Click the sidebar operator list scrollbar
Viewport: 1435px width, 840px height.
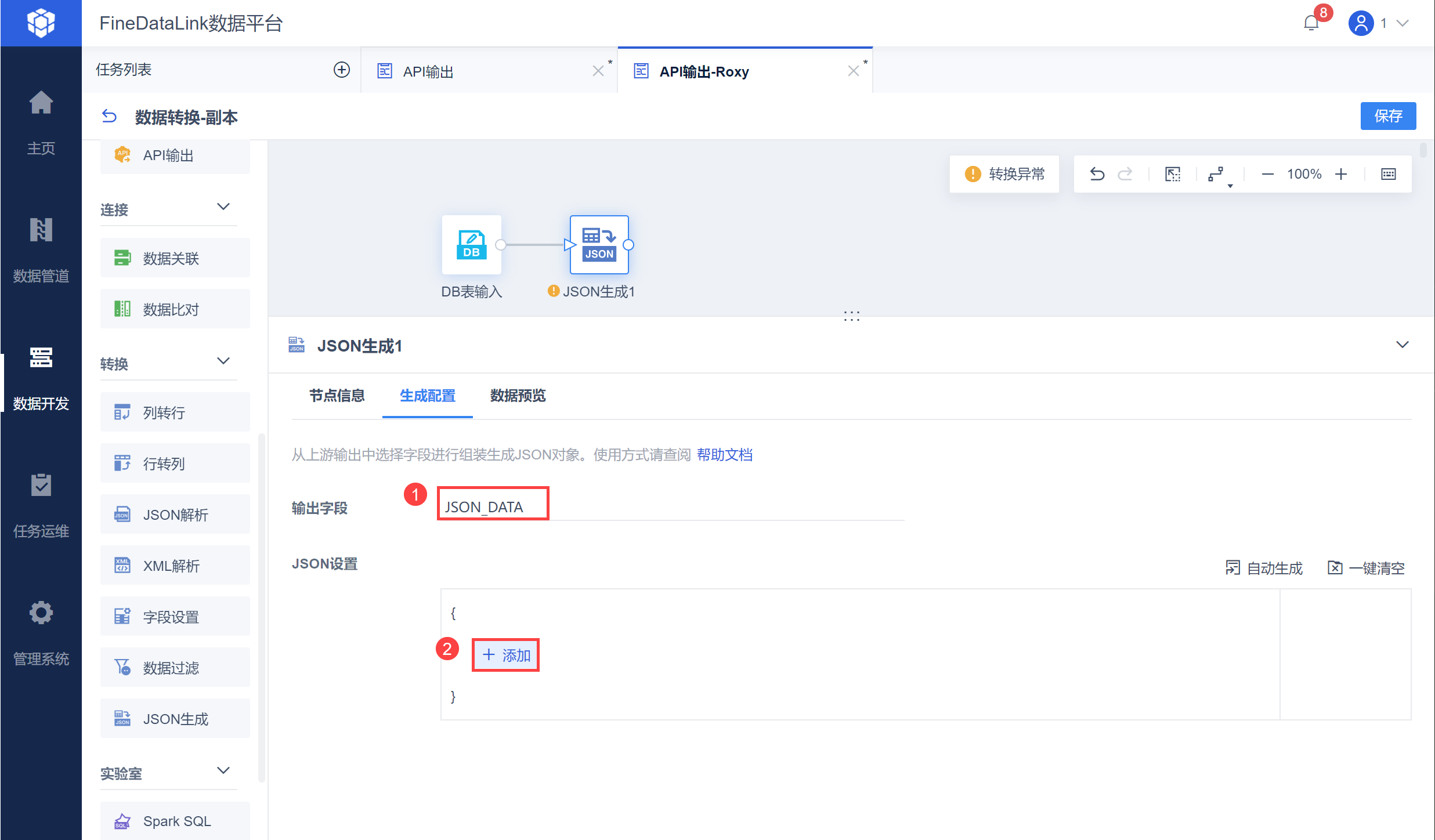coord(261,607)
